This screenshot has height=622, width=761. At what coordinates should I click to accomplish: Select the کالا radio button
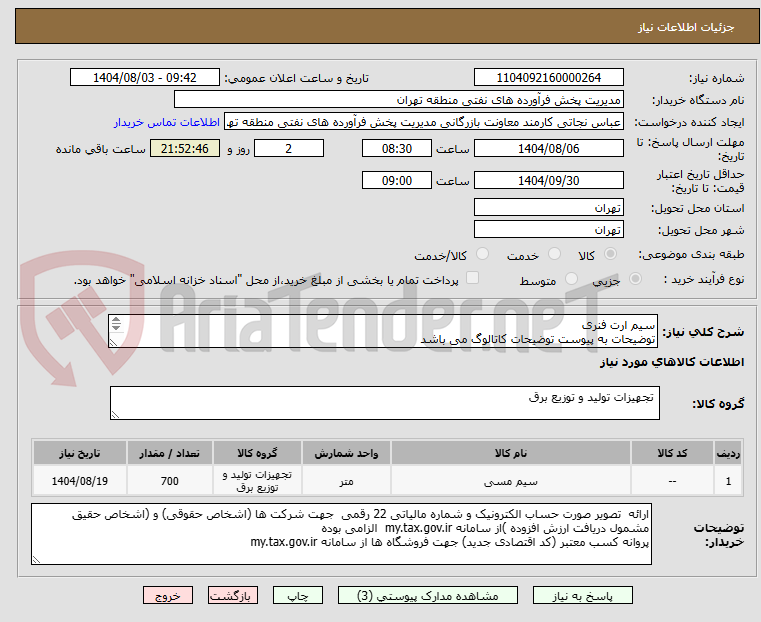pos(611,254)
